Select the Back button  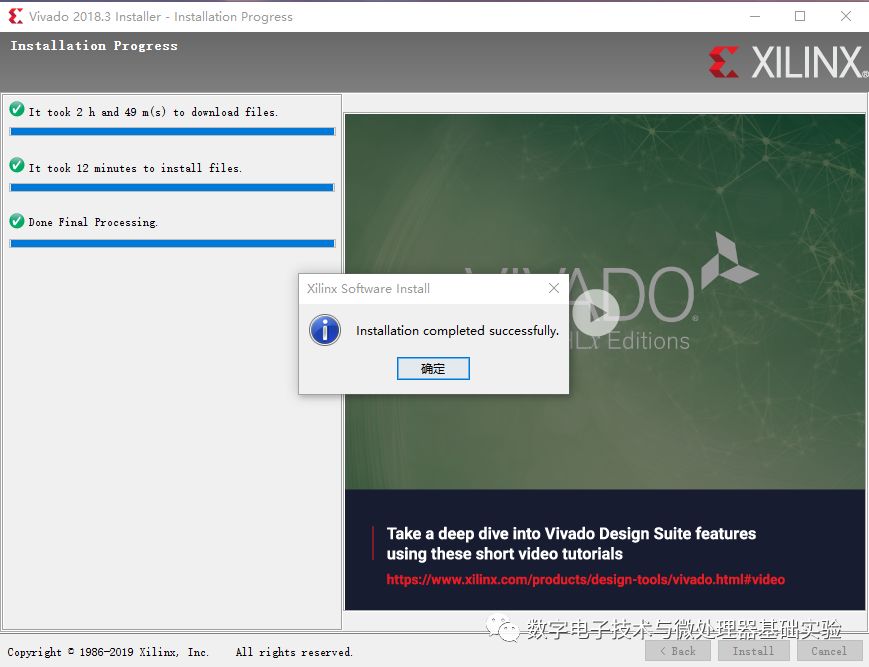(x=678, y=650)
